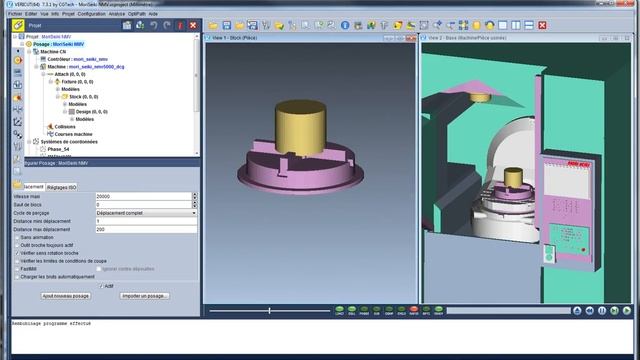Viewport: 640px width, 360px height.
Task: Click the simulation progress bar
Action: [508, 311]
